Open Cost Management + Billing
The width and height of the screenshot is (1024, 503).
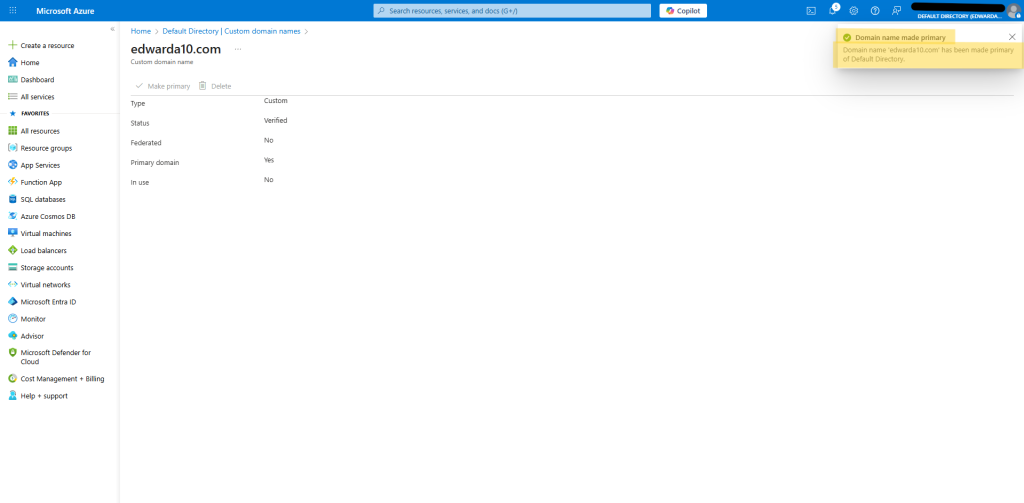[x=62, y=378]
